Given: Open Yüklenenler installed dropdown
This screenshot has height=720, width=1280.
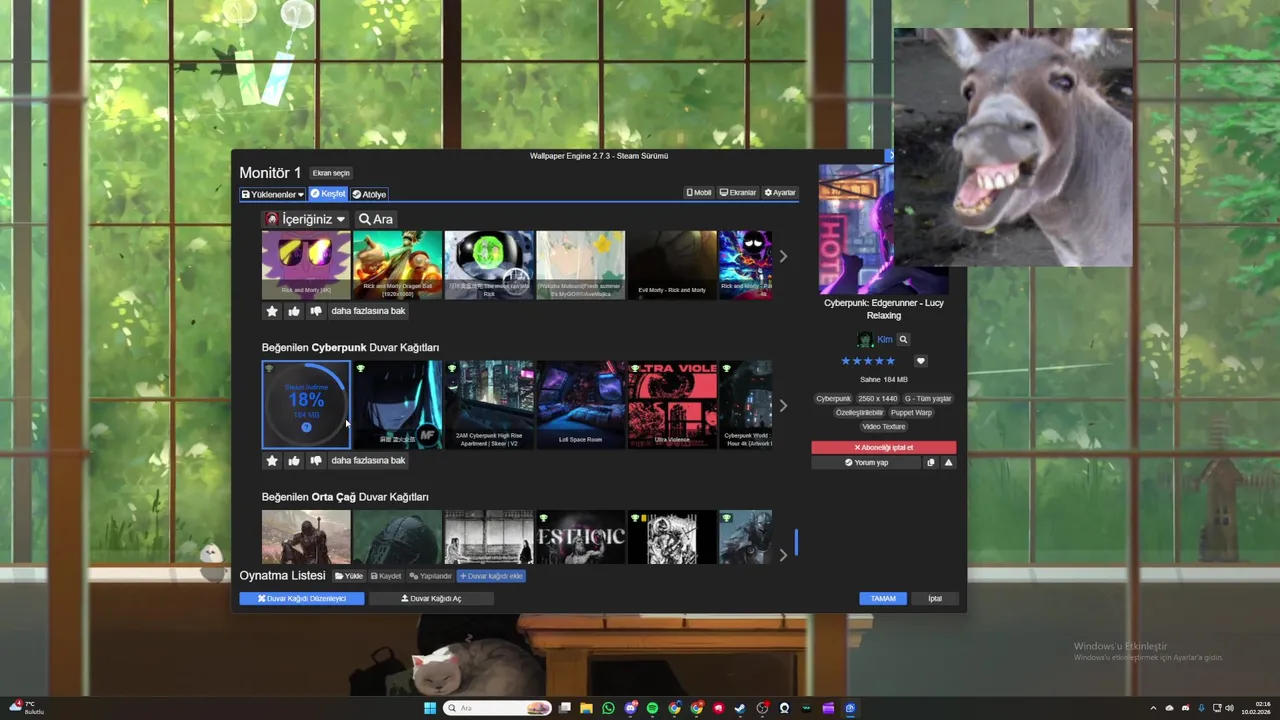Looking at the screenshot, I should pyautogui.click(x=273, y=194).
